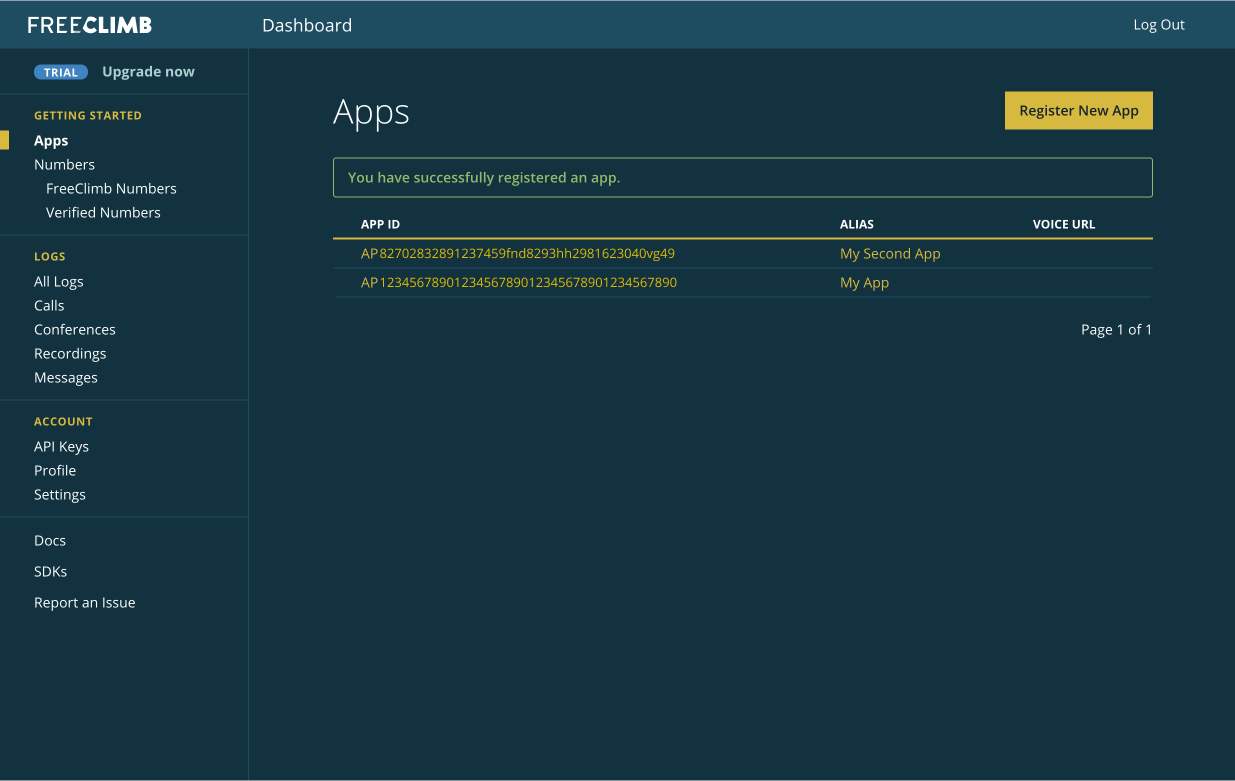Open the Messages log

tap(66, 378)
